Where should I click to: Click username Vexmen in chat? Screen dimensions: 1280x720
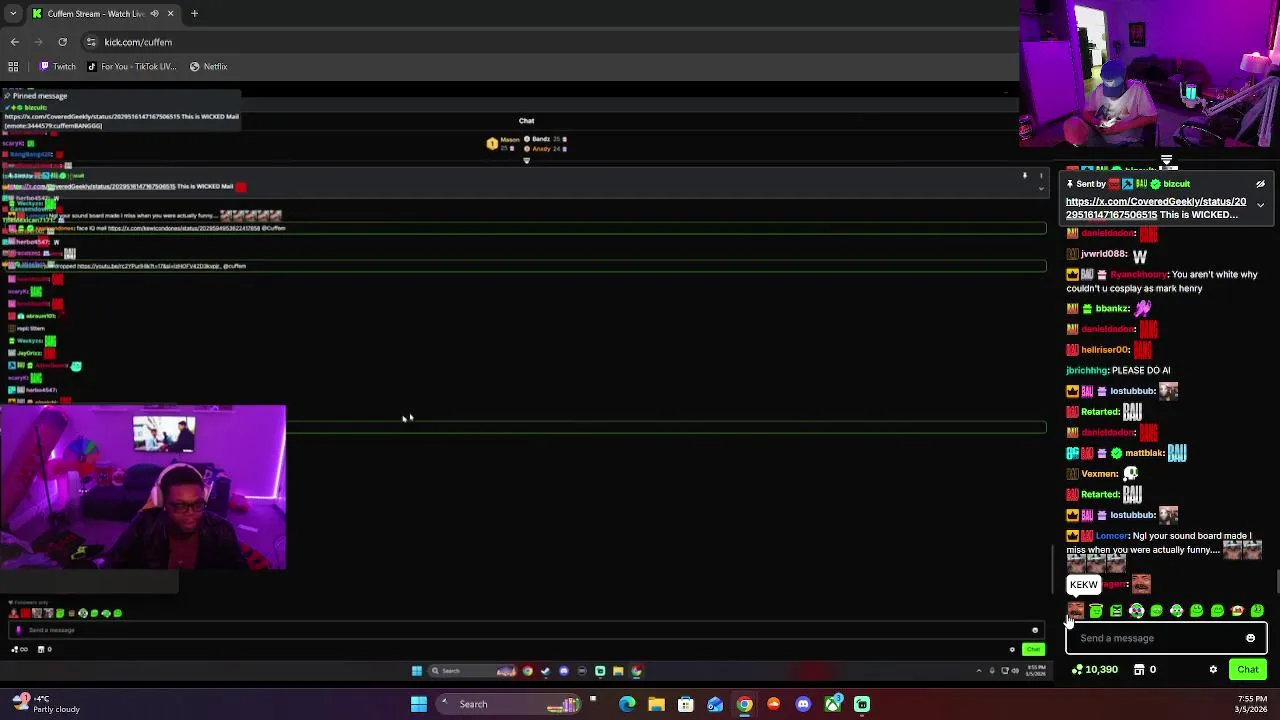click(x=1099, y=474)
